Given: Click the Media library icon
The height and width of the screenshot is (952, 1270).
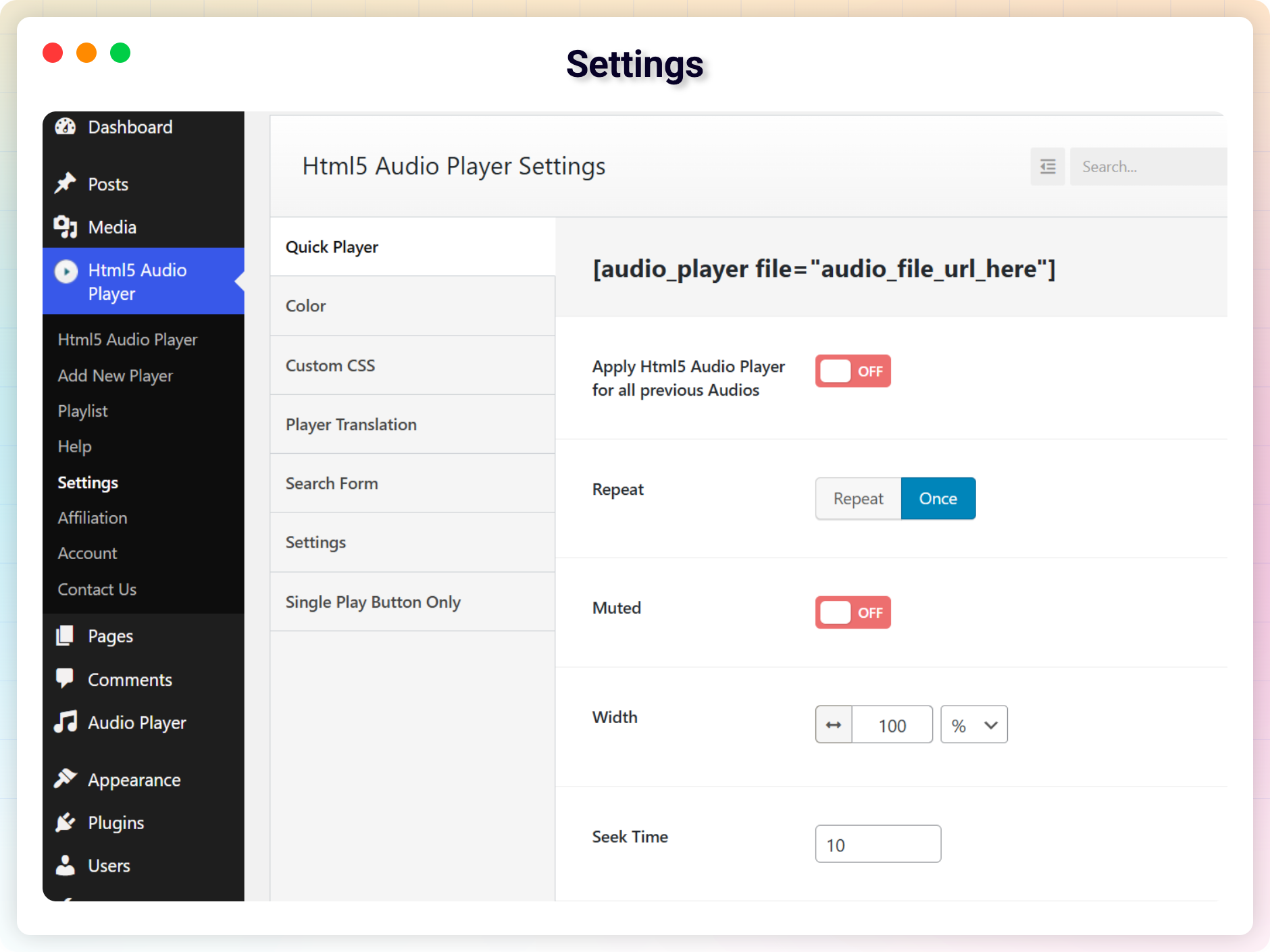Looking at the screenshot, I should pyautogui.click(x=66, y=227).
